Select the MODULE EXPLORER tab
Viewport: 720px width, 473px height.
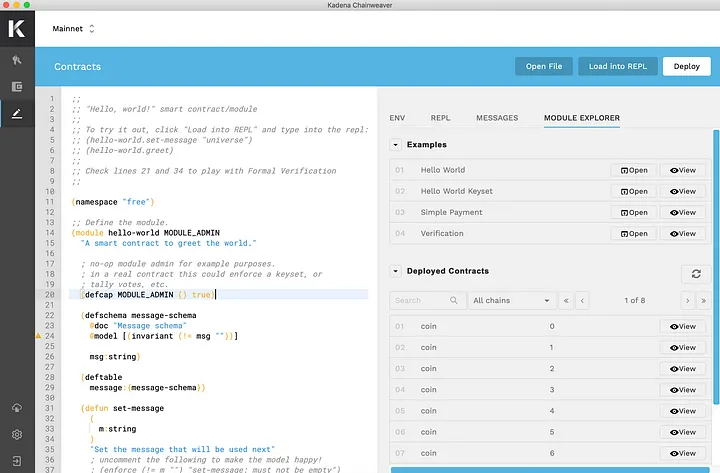coord(582,118)
